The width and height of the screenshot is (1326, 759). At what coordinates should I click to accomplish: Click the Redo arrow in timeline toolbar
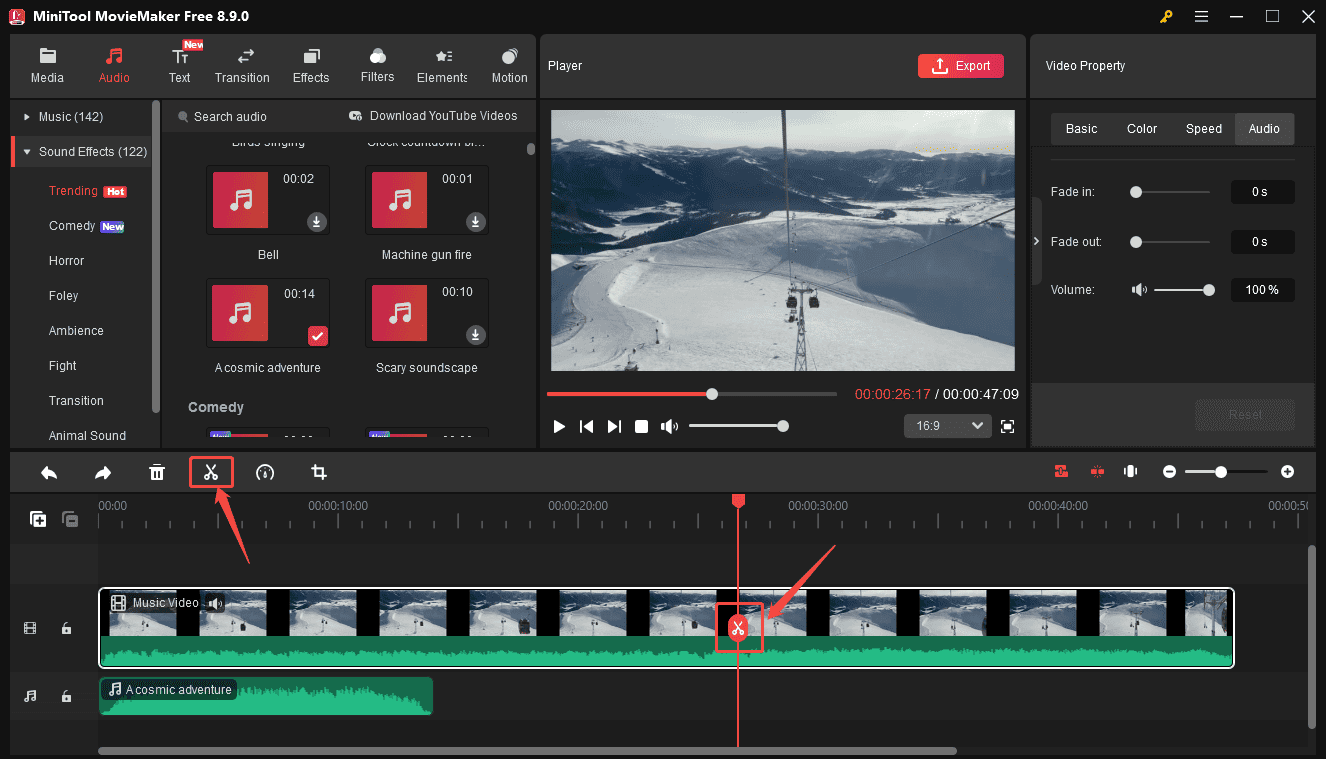[x=103, y=472]
